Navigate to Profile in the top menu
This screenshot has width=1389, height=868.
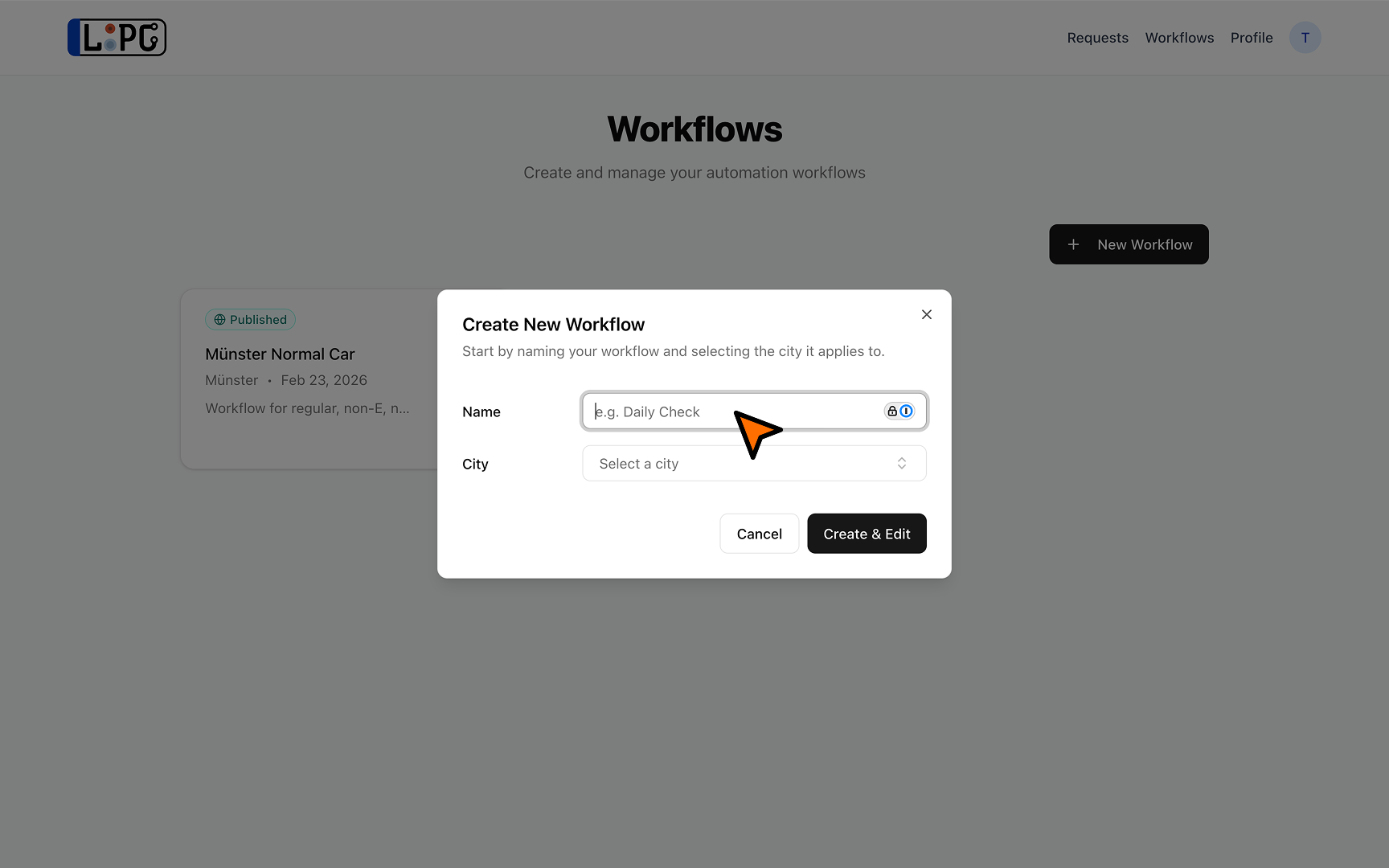(x=1251, y=38)
